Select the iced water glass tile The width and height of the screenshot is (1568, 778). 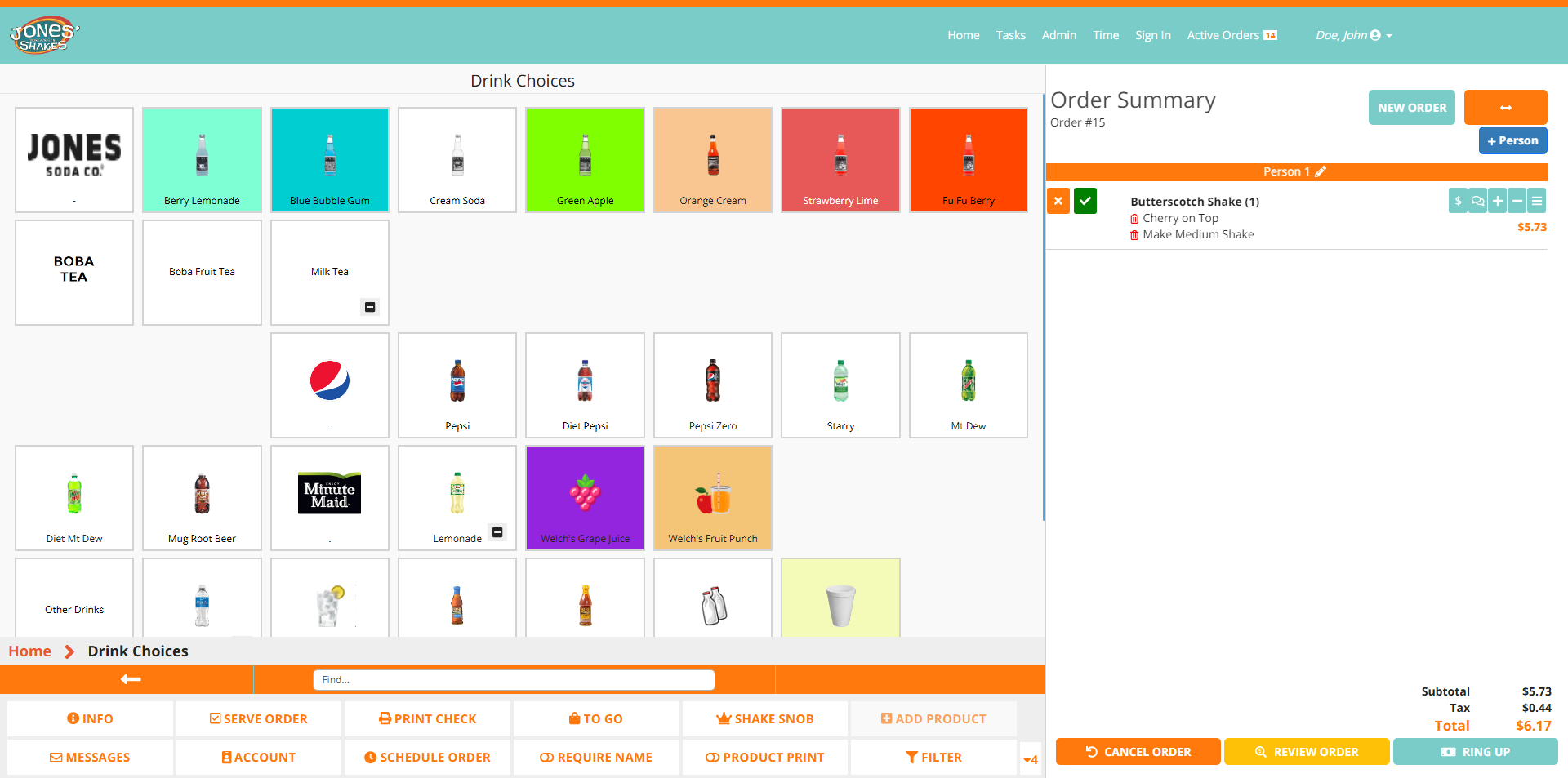330,598
